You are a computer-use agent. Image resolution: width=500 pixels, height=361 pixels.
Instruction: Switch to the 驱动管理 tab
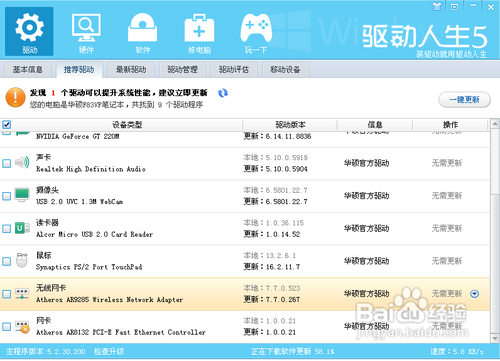(x=182, y=69)
